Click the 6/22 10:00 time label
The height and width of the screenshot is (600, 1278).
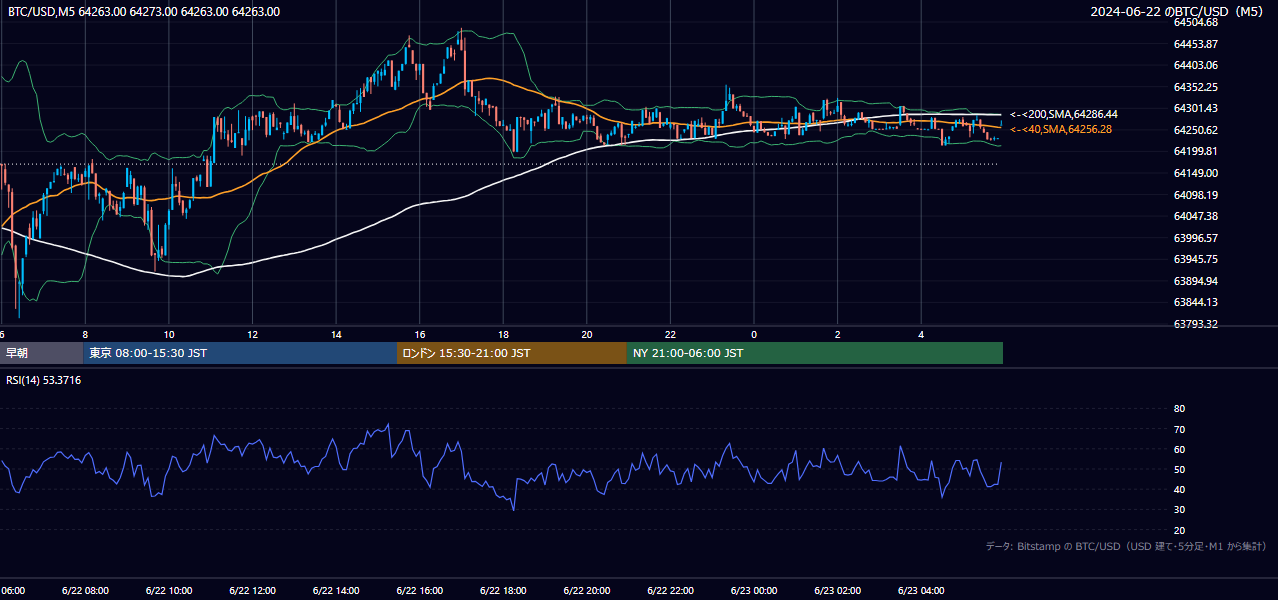(x=169, y=590)
